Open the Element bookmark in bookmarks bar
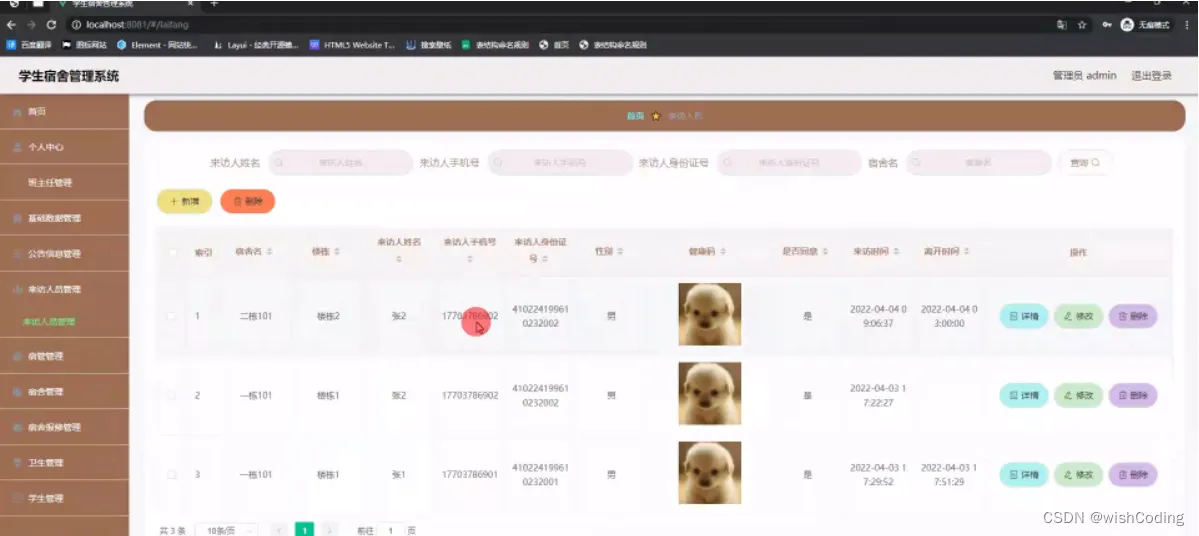Image resolution: width=1199 pixels, height=536 pixels. pyautogui.click(x=157, y=45)
